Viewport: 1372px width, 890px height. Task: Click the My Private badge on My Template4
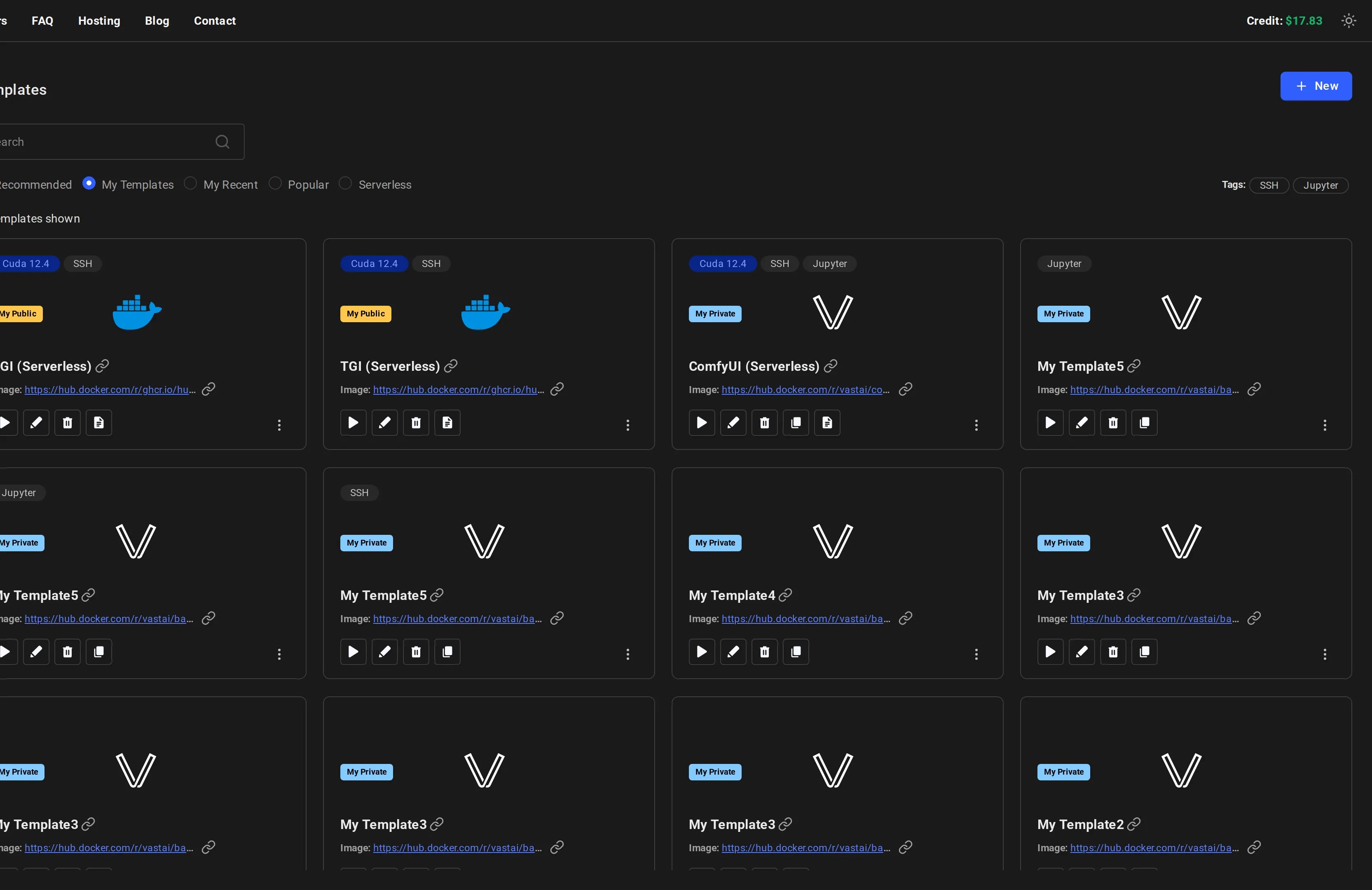click(715, 543)
